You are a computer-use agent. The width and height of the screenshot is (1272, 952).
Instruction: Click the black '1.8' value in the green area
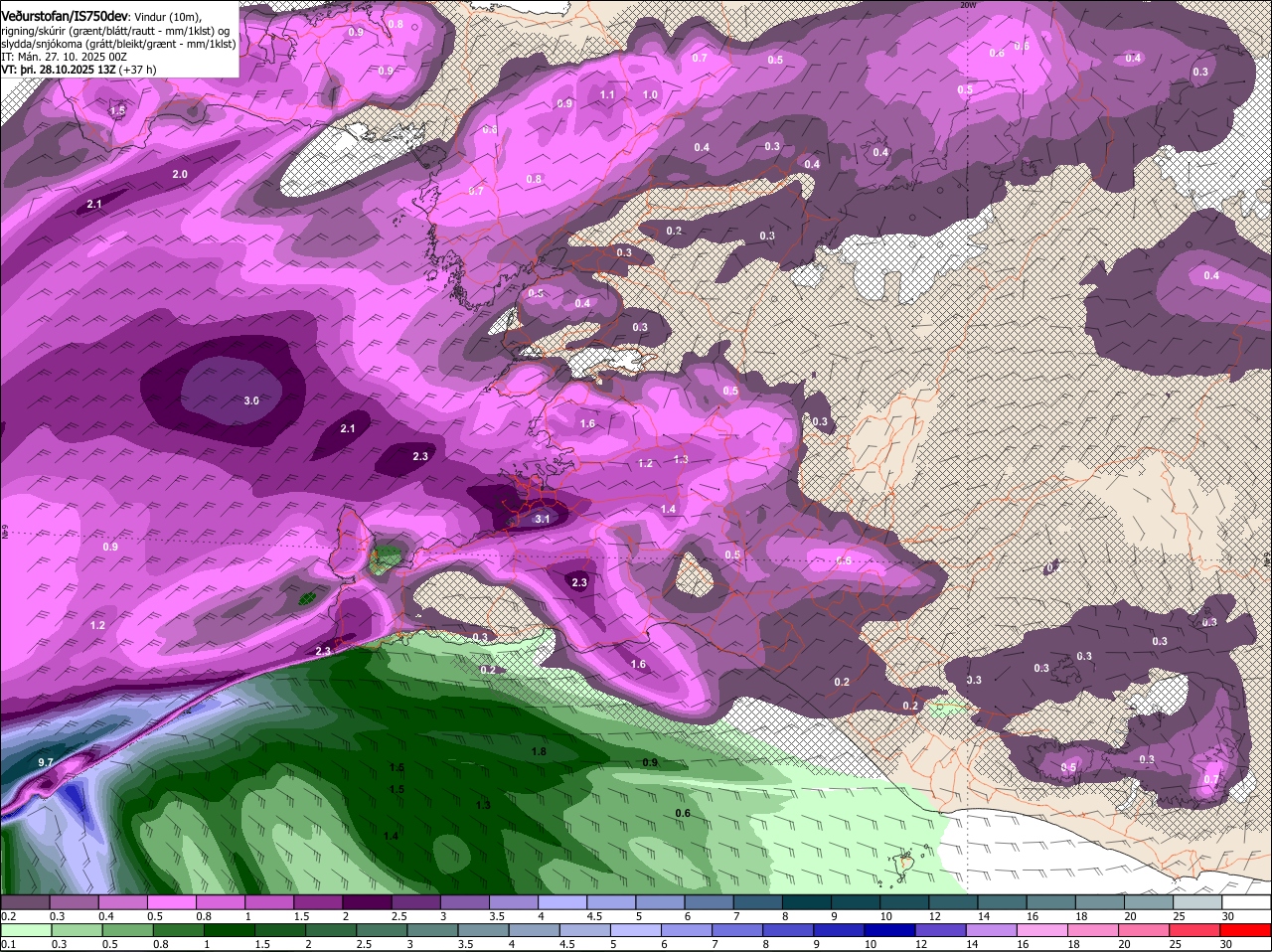tap(539, 751)
